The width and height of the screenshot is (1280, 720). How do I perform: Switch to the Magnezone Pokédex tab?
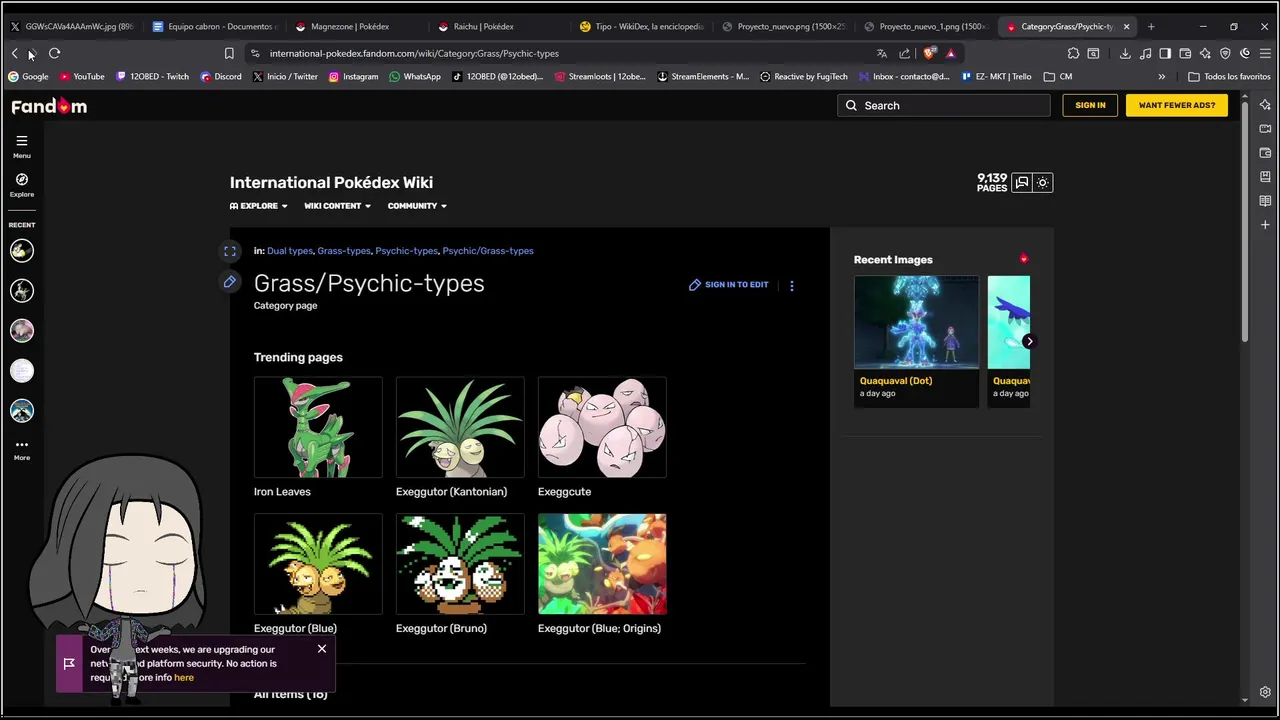pos(349,27)
